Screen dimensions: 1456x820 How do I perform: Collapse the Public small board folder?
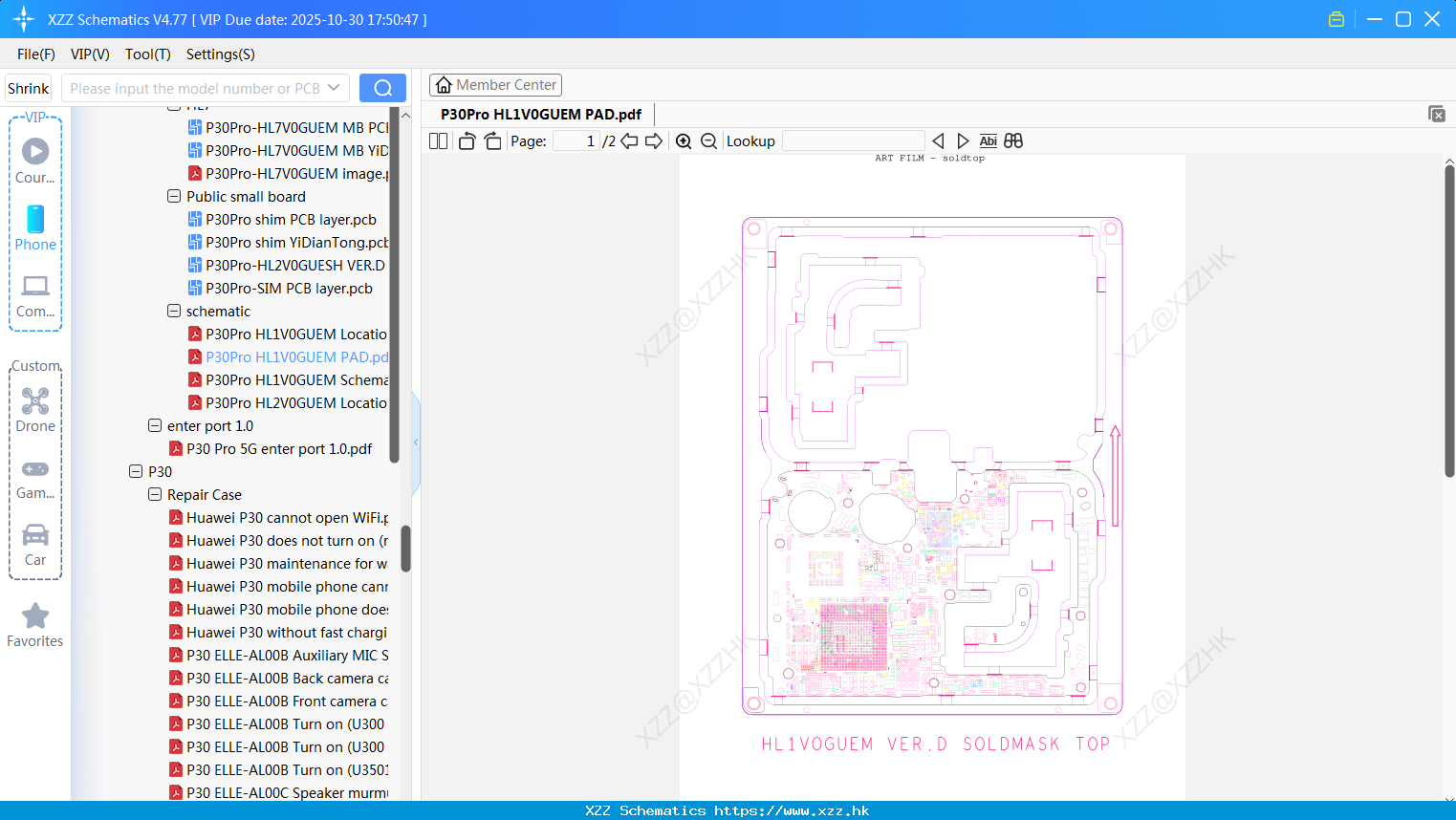click(174, 196)
